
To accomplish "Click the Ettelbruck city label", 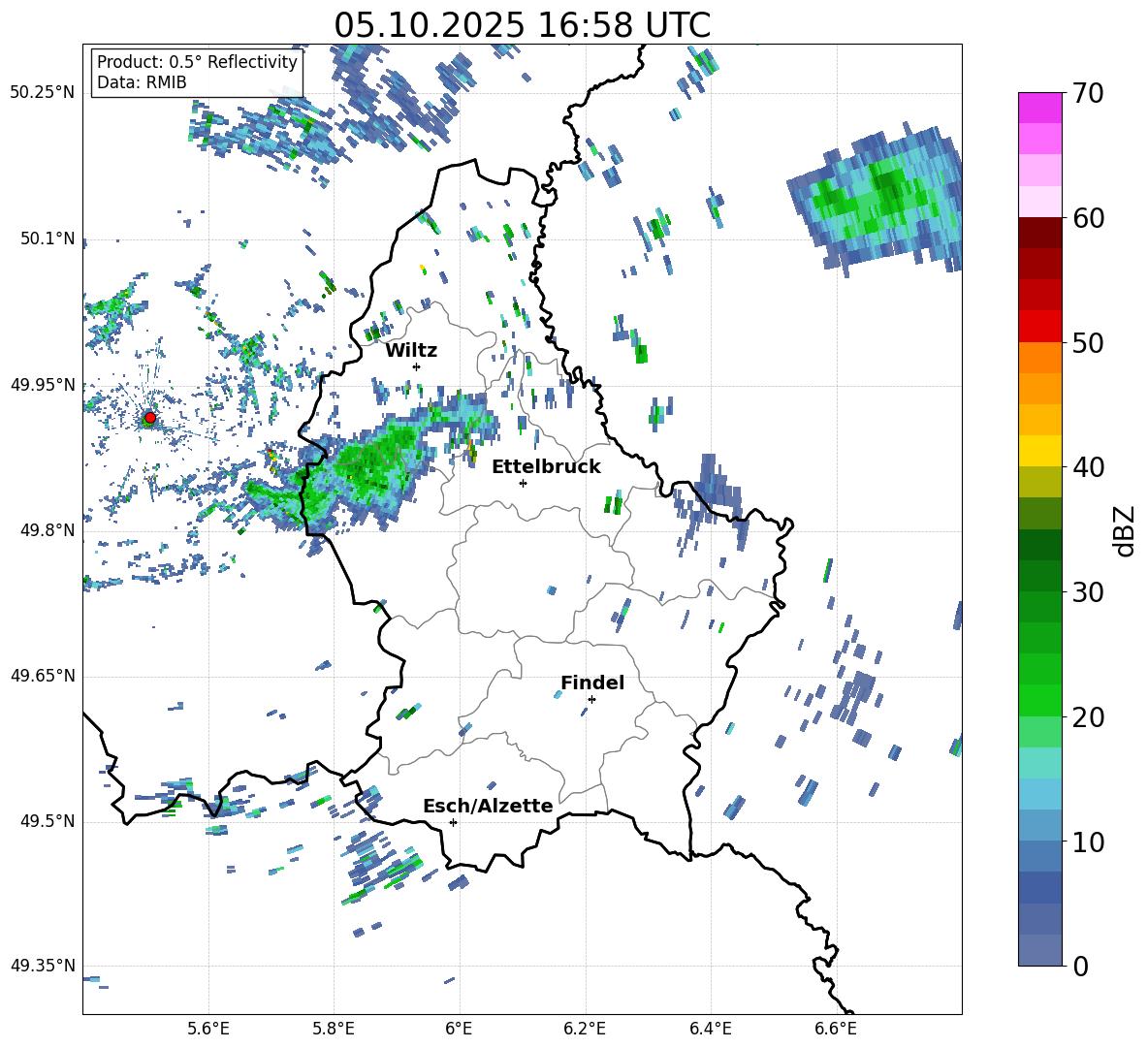I will click(x=546, y=467).
